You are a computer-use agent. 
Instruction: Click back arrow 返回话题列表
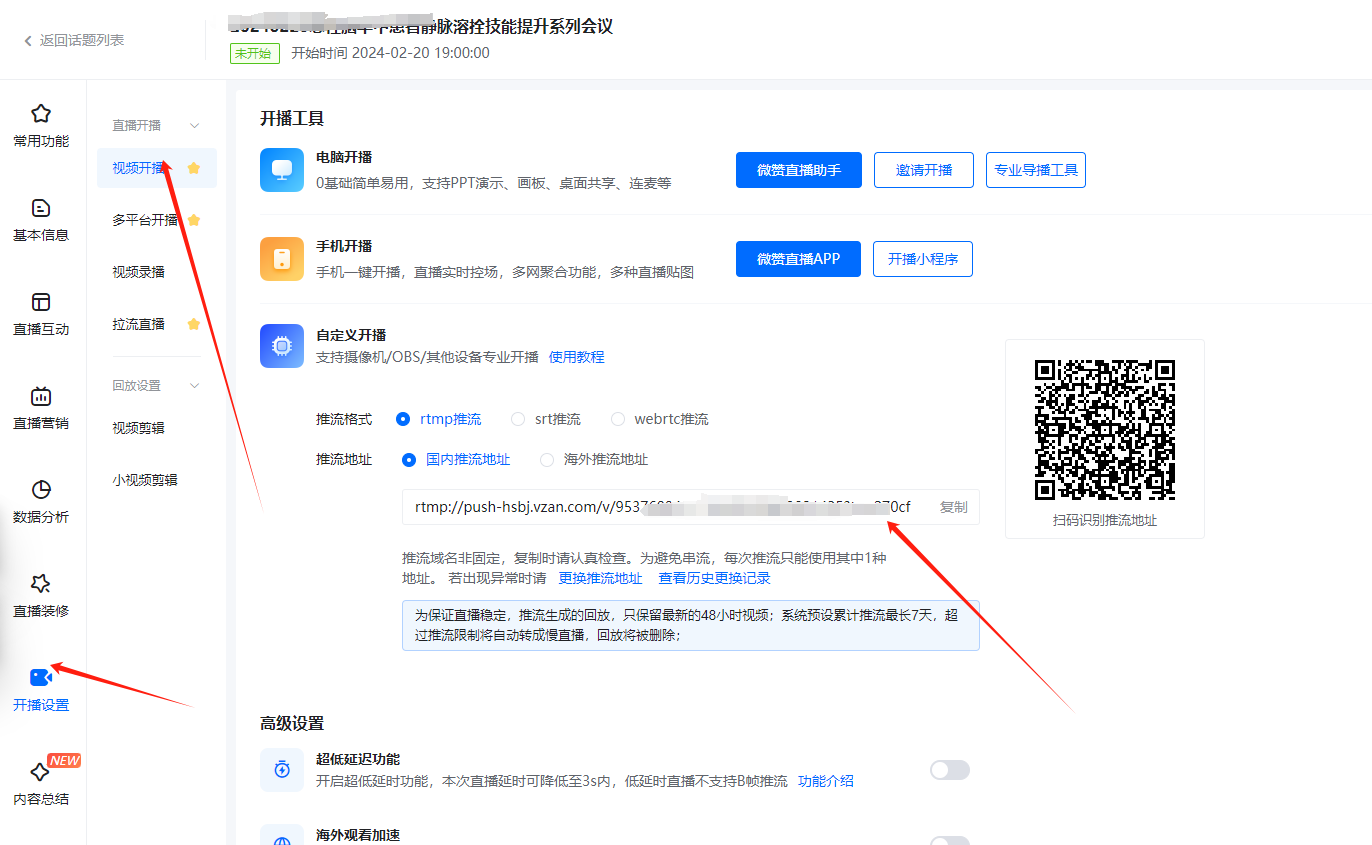tap(28, 40)
